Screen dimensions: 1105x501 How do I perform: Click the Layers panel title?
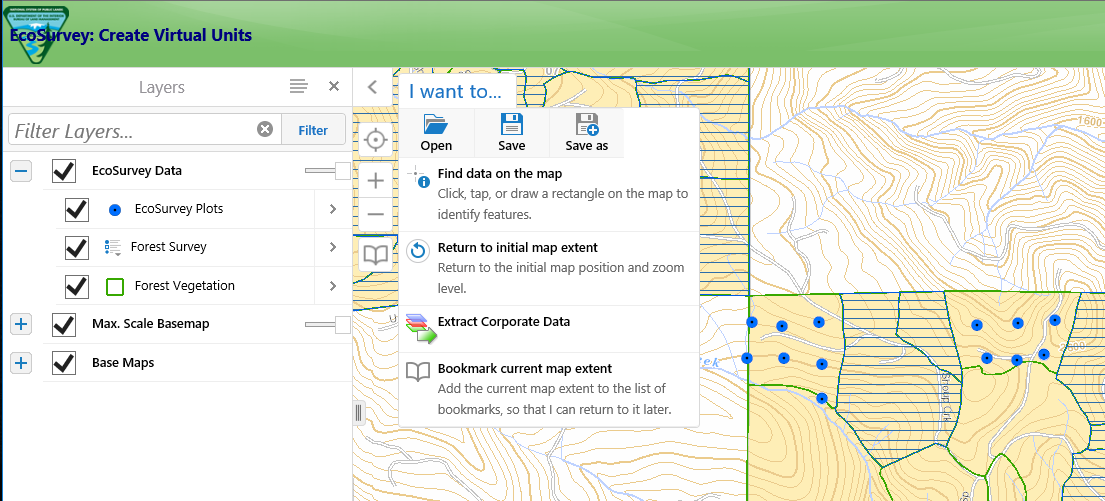[x=162, y=87]
